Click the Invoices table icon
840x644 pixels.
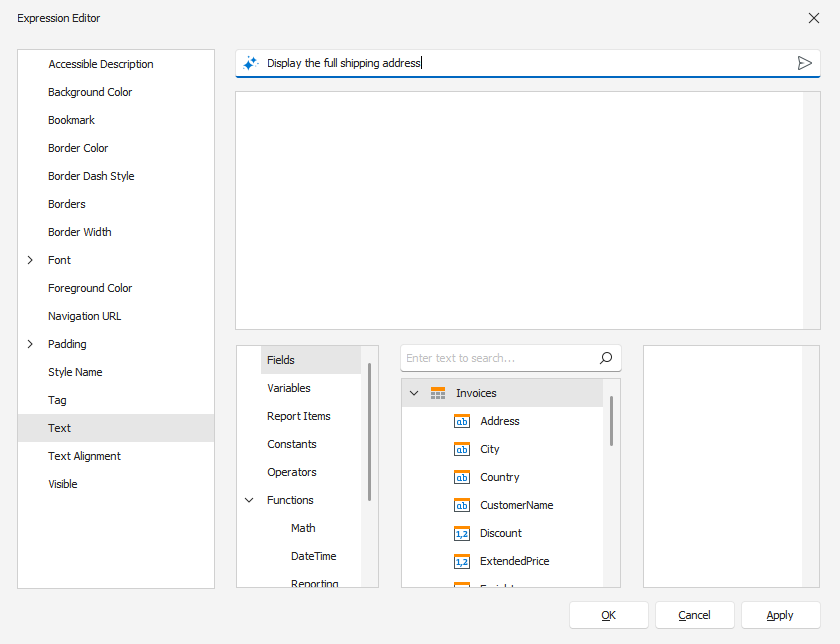[x=437, y=393]
